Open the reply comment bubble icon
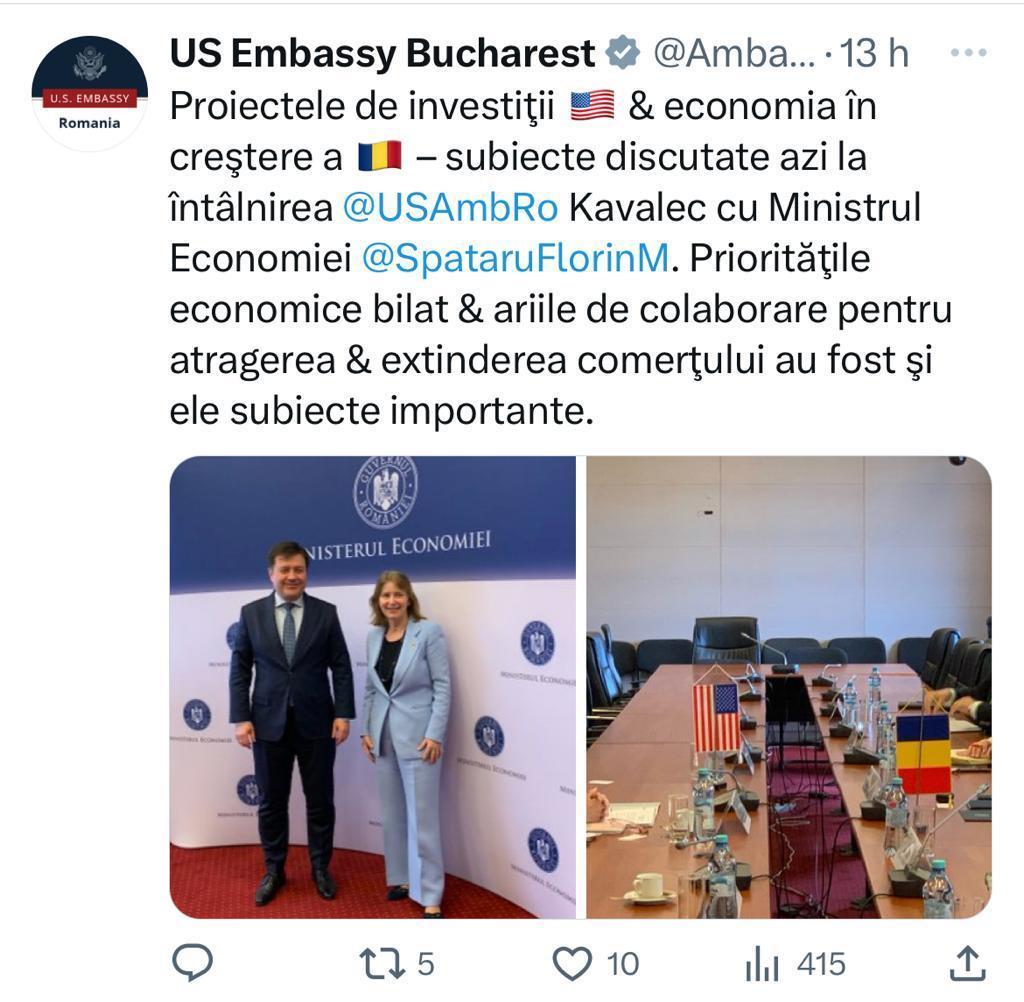Image resolution: width=1024 pixels, height=1002 pixels. 192,962
